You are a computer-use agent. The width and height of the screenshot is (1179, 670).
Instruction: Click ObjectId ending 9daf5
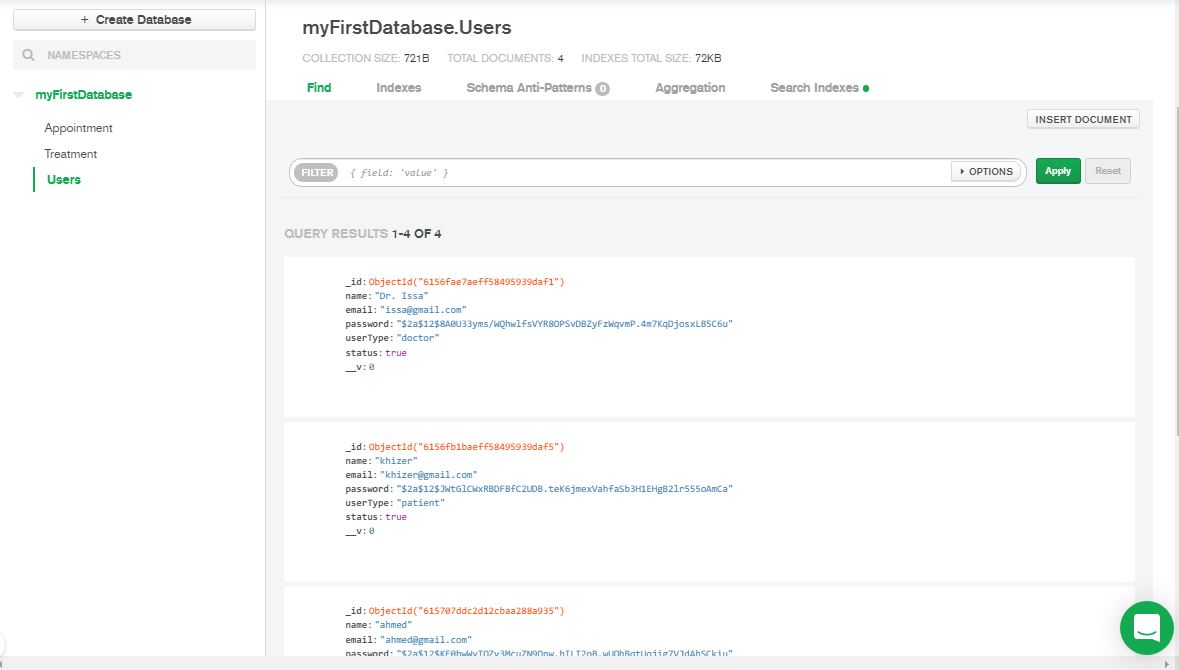click(466, 447)
